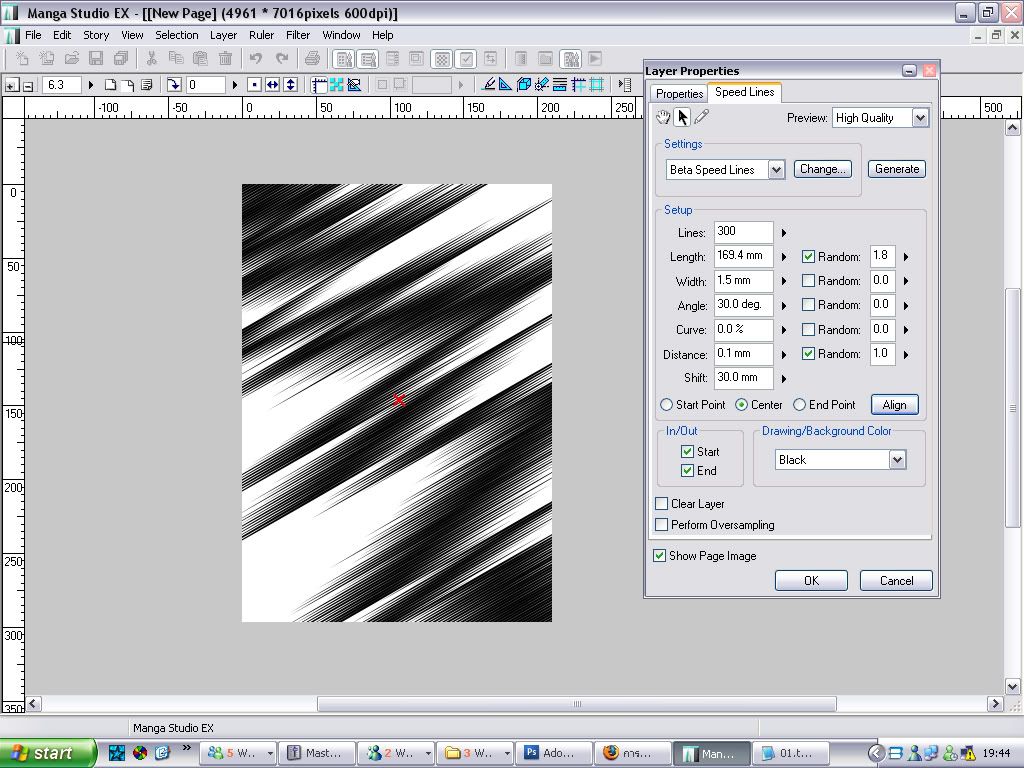
Task: Open the Beta Speed Lines settings dropdown
Action: [x=776, y=170]
